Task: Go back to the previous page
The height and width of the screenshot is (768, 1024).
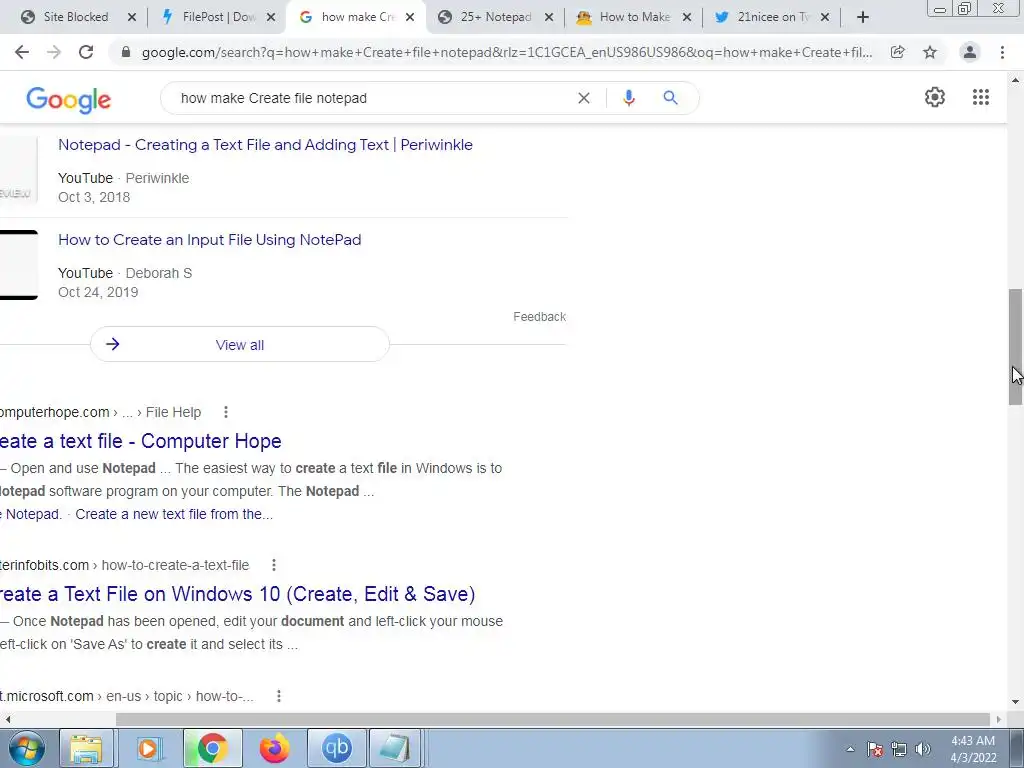Action: click(22, 52)
